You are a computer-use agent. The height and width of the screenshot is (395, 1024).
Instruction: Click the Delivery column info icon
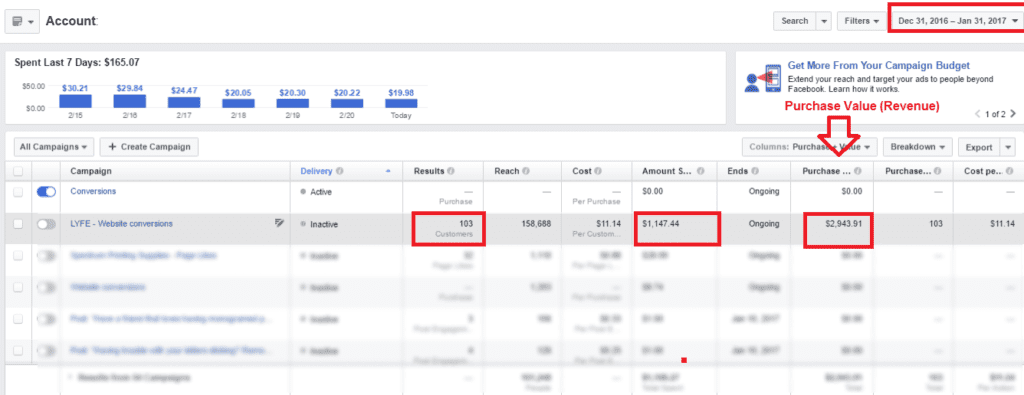click(340, 171)
